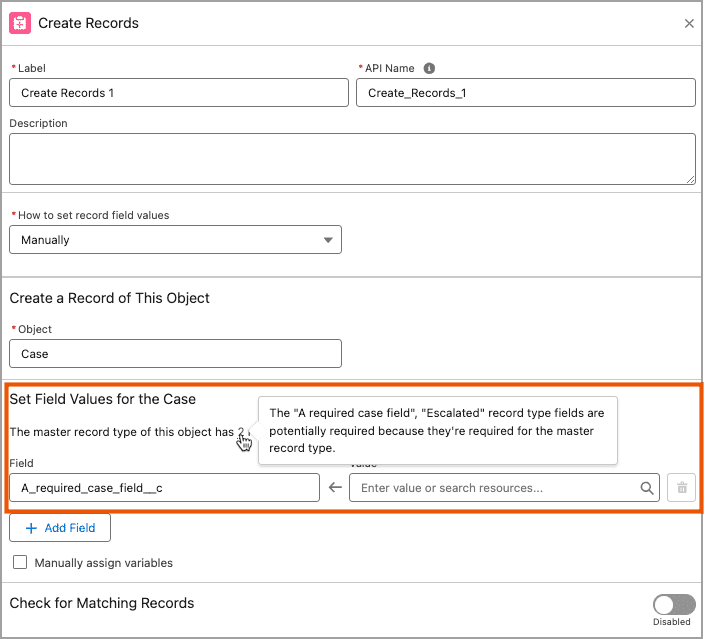
Task: Click the Set Field Values for the Case heading
Action: [x=103, y=398]
